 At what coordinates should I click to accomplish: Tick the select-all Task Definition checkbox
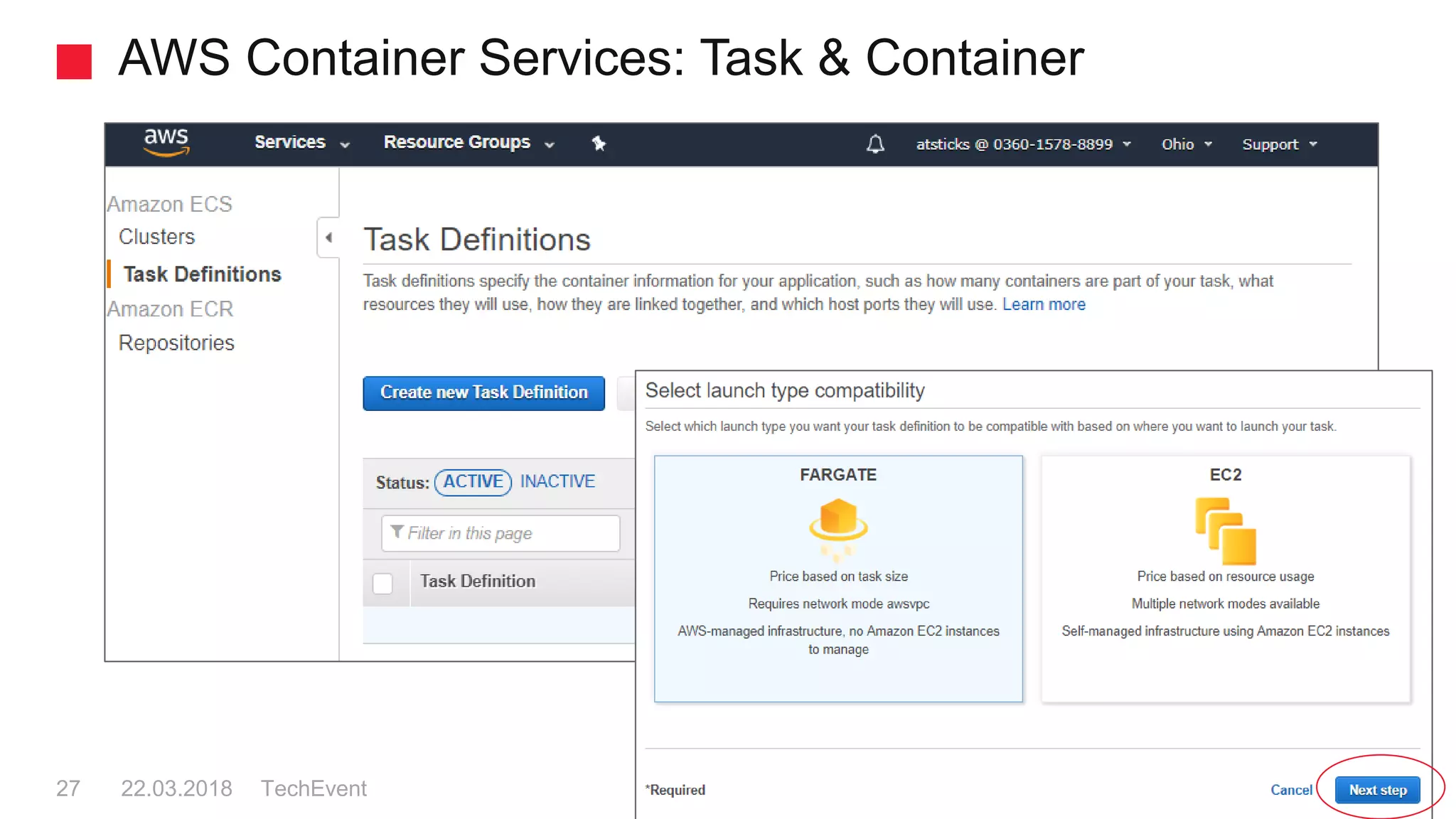click(382, 584)
